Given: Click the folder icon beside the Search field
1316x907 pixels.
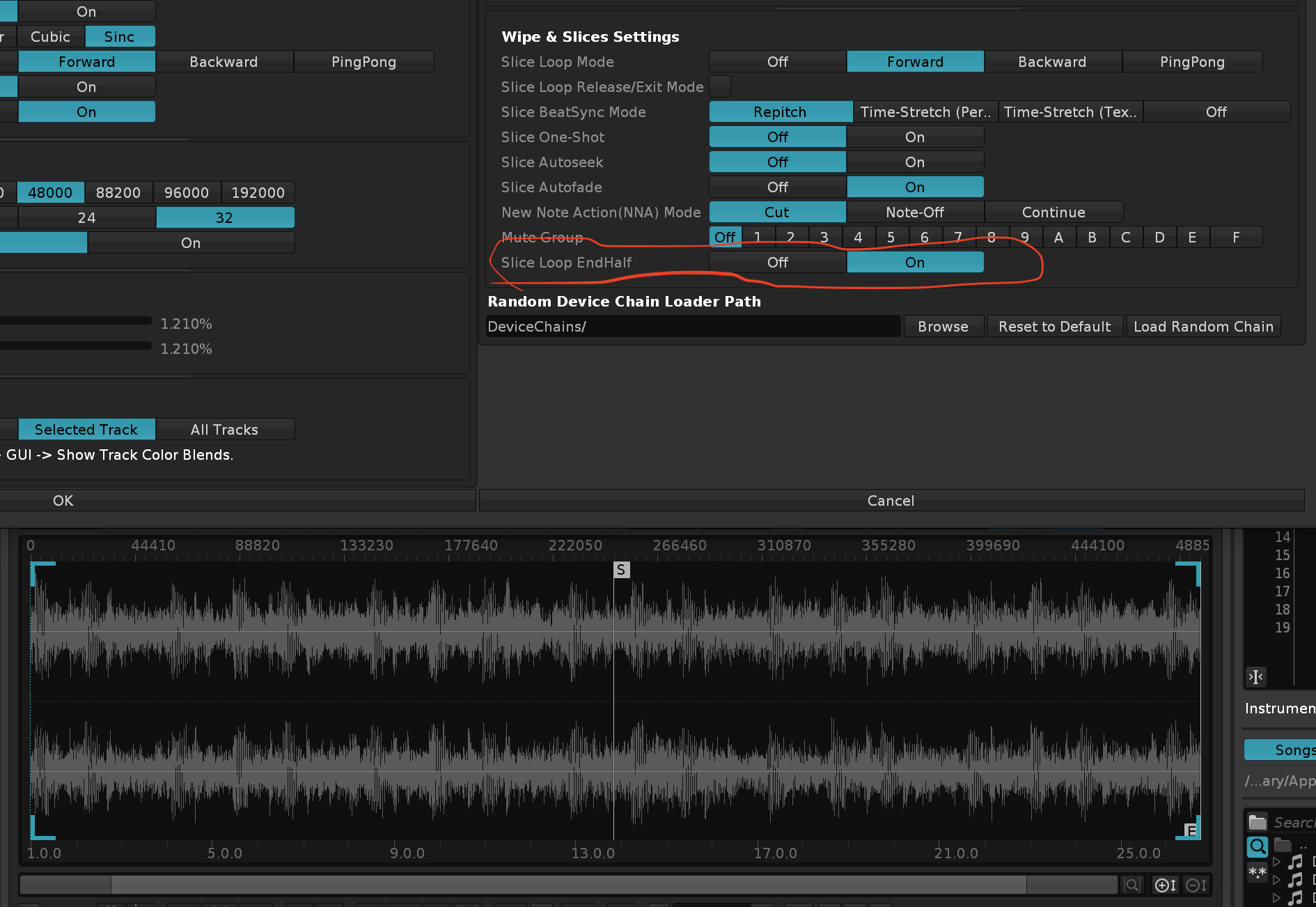Looking at the screenshot, I should click(x=1258, y=823).
